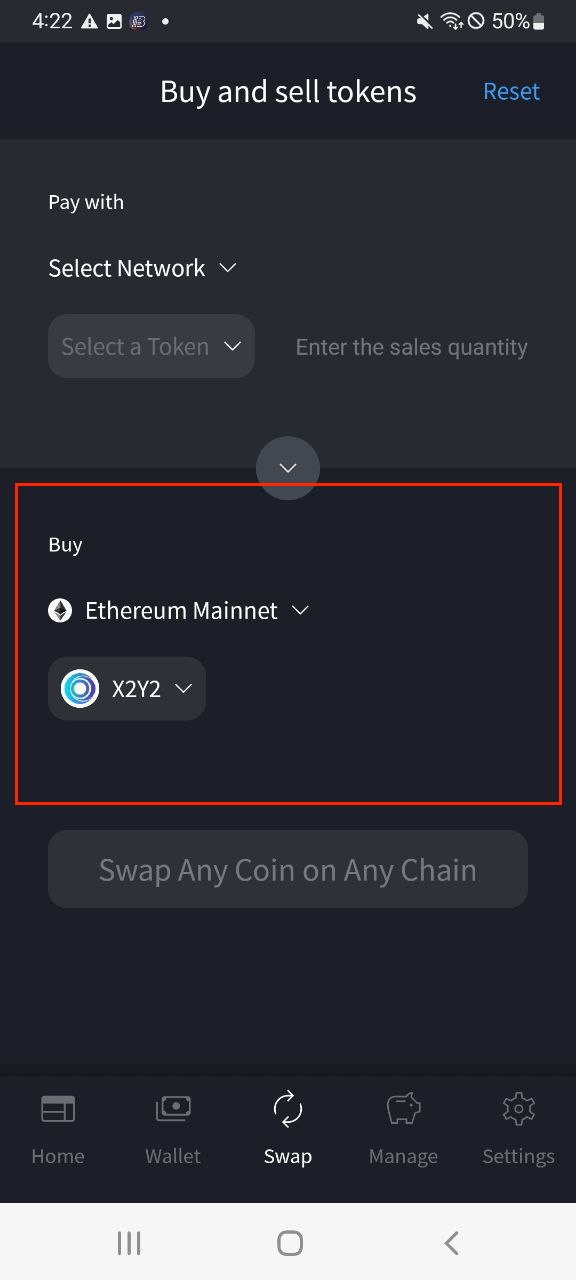Tap the Ethereum logo icon

[60, 610]
